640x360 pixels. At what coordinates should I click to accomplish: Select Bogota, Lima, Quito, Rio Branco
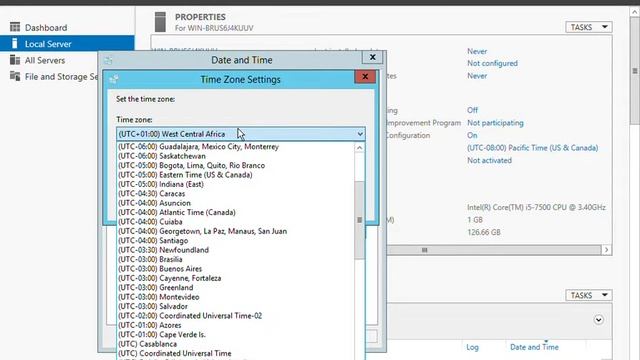191,165
